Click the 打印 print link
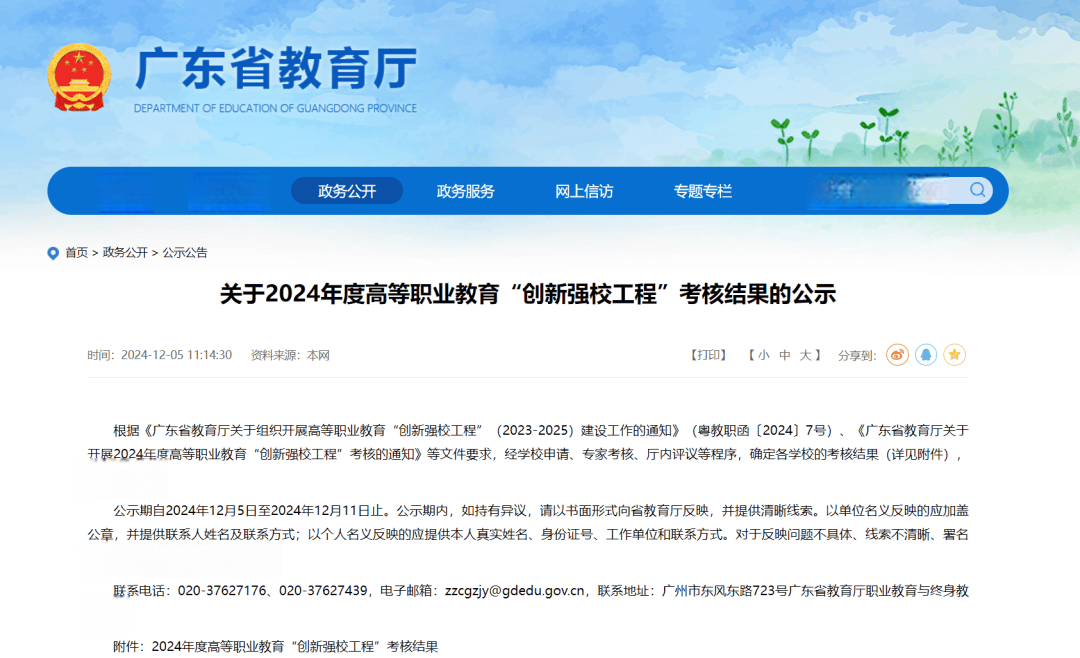The width and height of the screenshot is (1080, 658). (x=709, y=355)
